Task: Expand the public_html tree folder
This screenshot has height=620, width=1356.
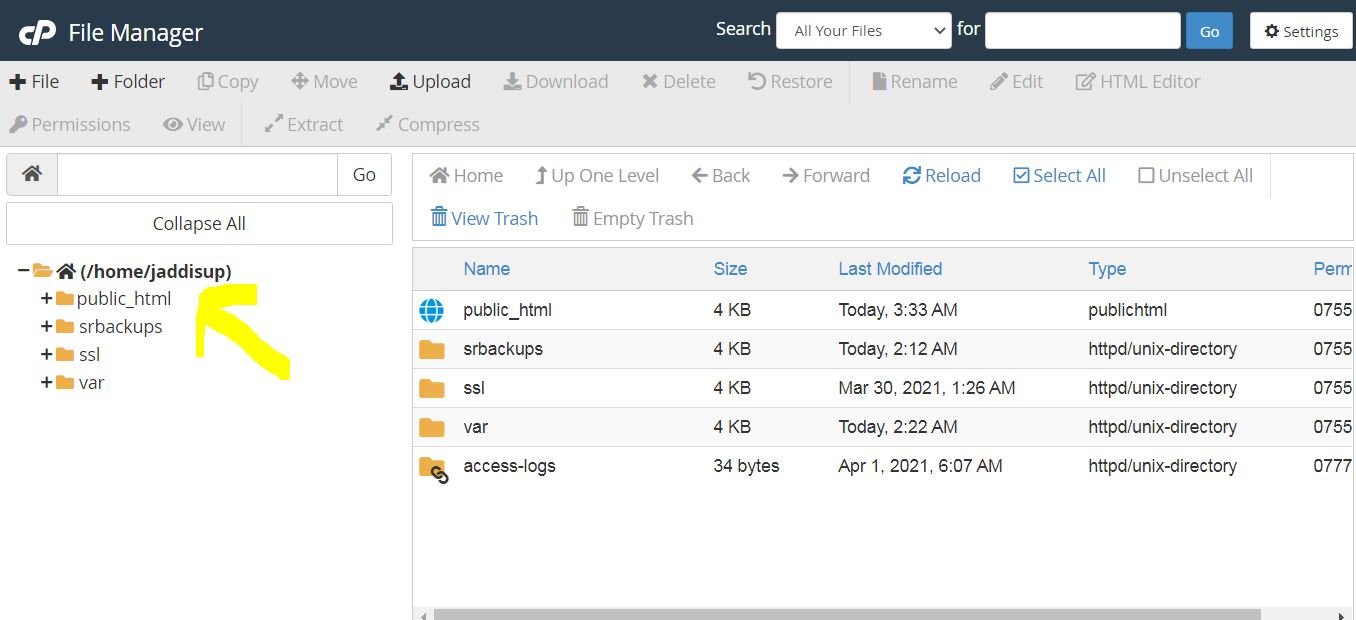Action: [46, 299]
